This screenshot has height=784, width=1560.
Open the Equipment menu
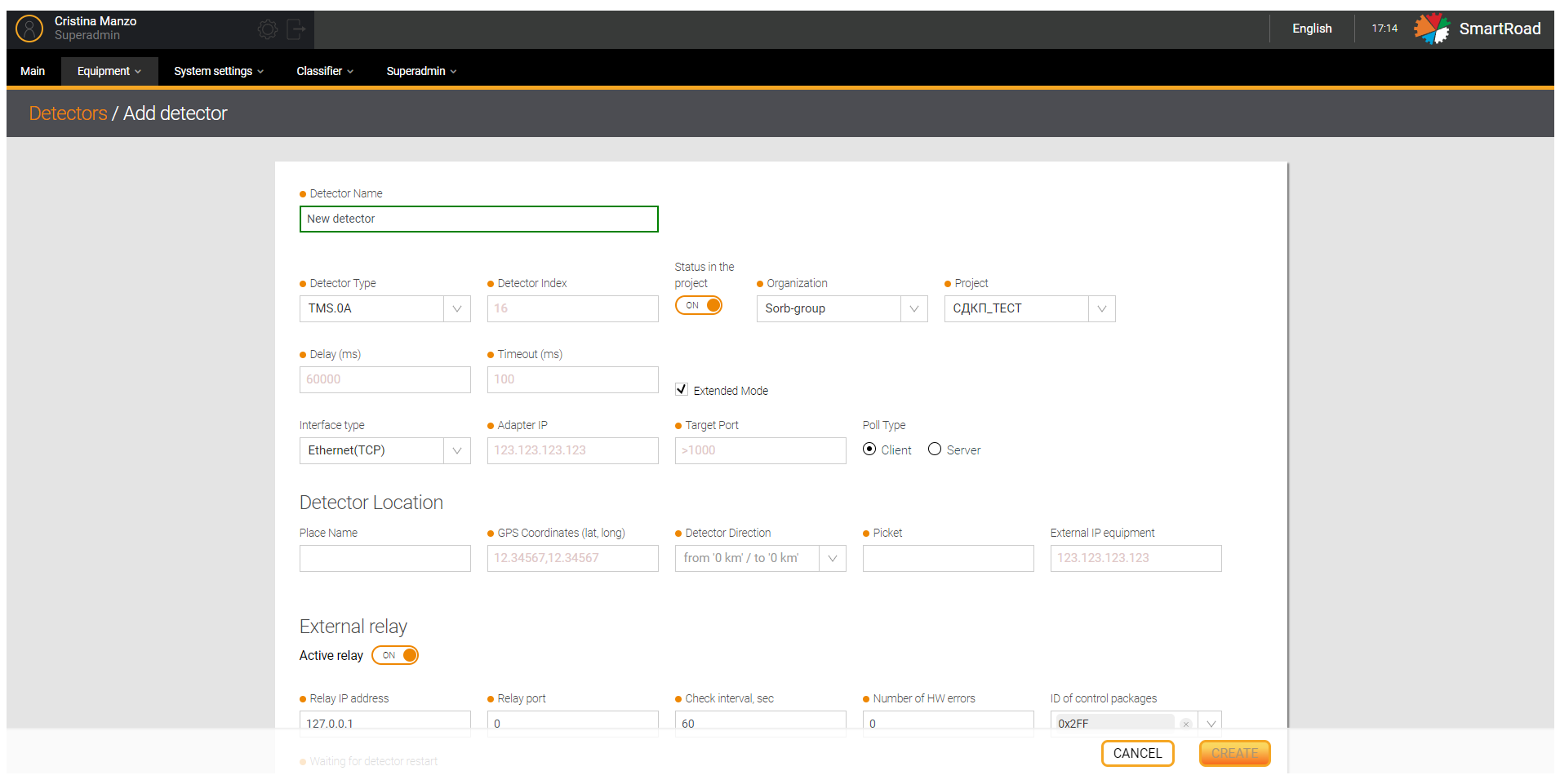pyautogui.click(x=109, y=71)
